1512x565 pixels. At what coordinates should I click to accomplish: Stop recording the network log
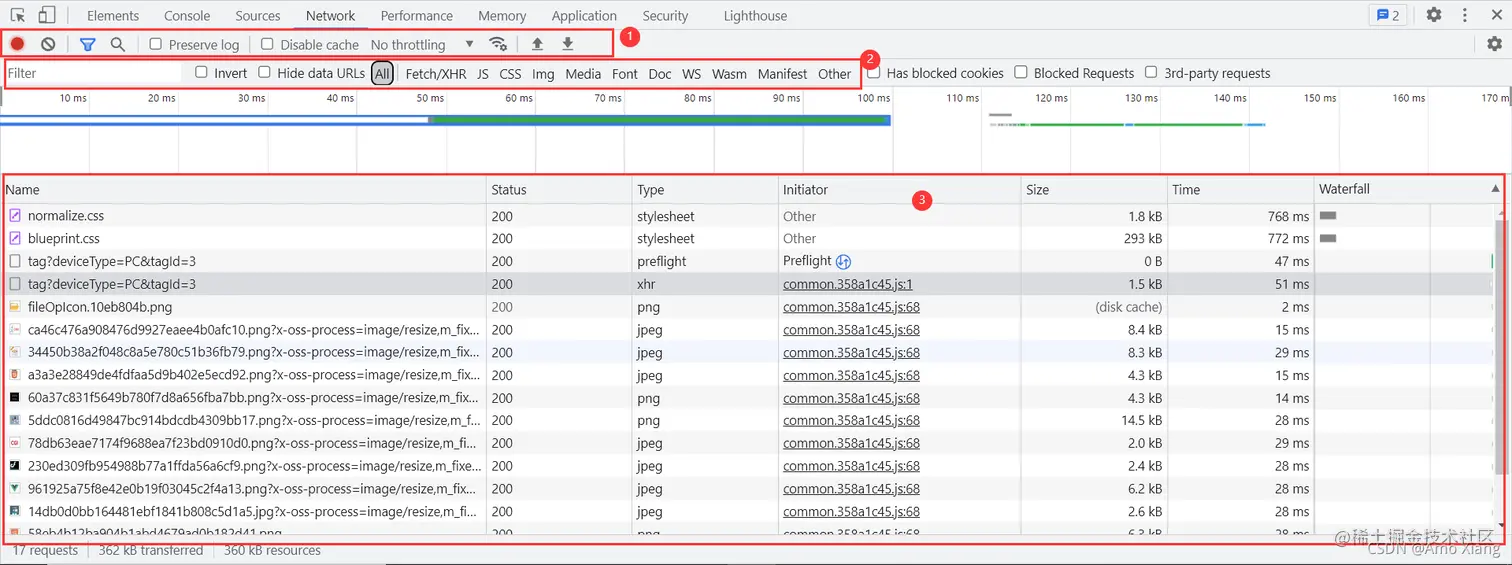18,44
